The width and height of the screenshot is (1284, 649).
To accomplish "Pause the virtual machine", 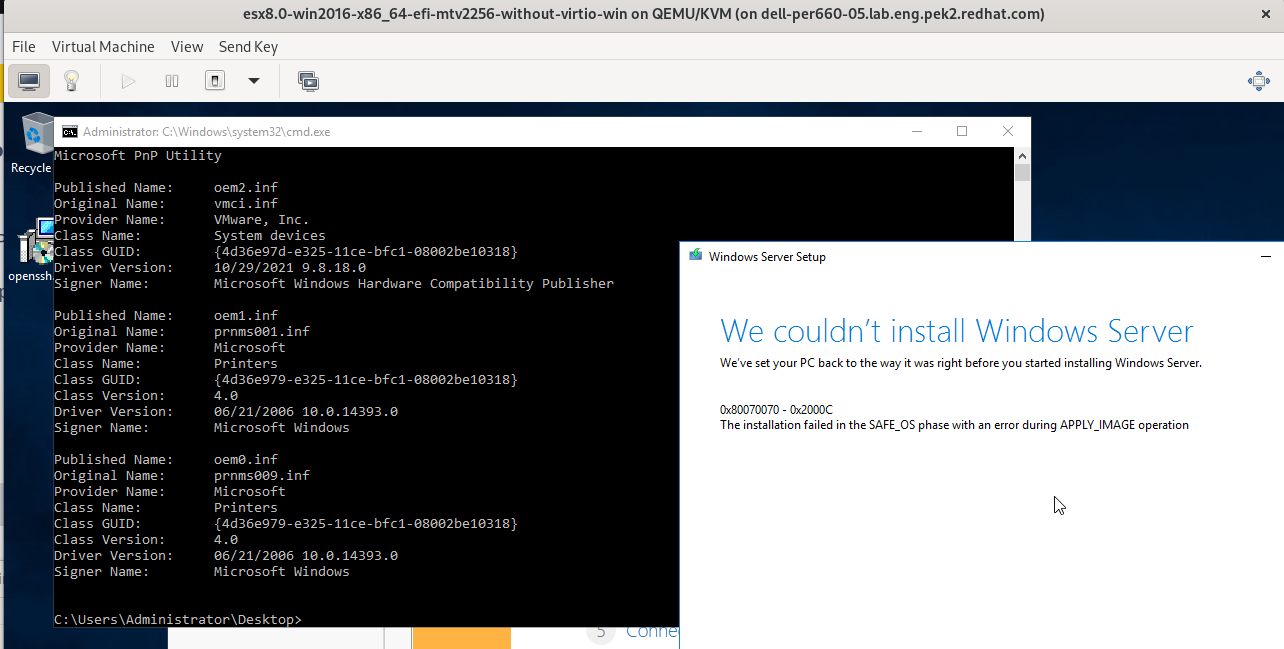I will [172, 81].
